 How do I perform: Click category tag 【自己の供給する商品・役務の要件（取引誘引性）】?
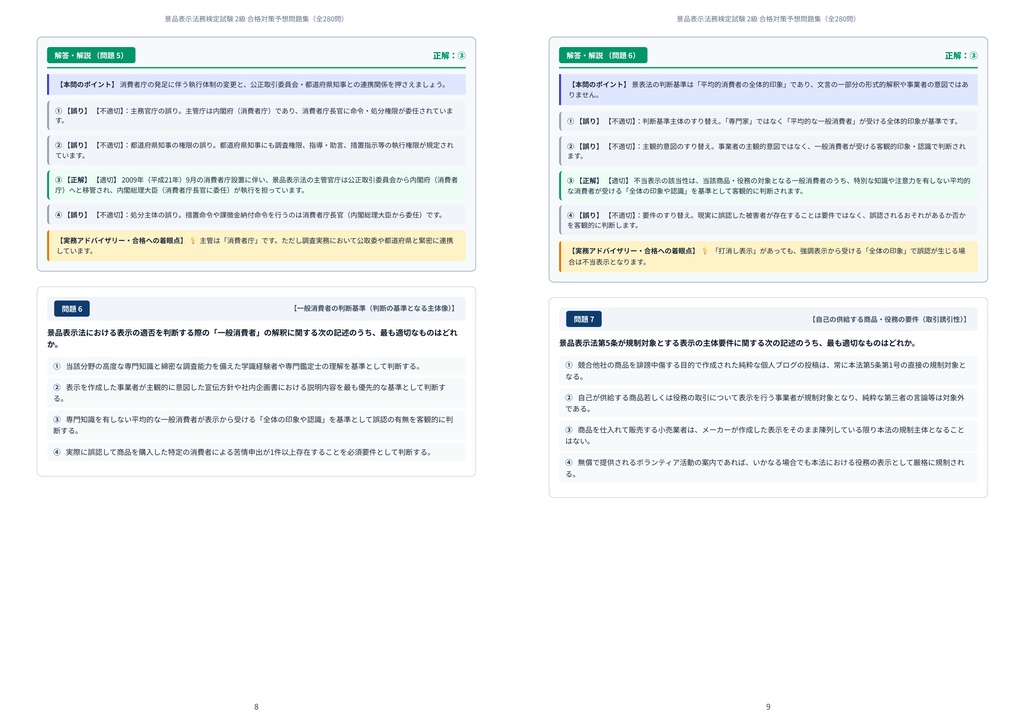click(889, 319)
